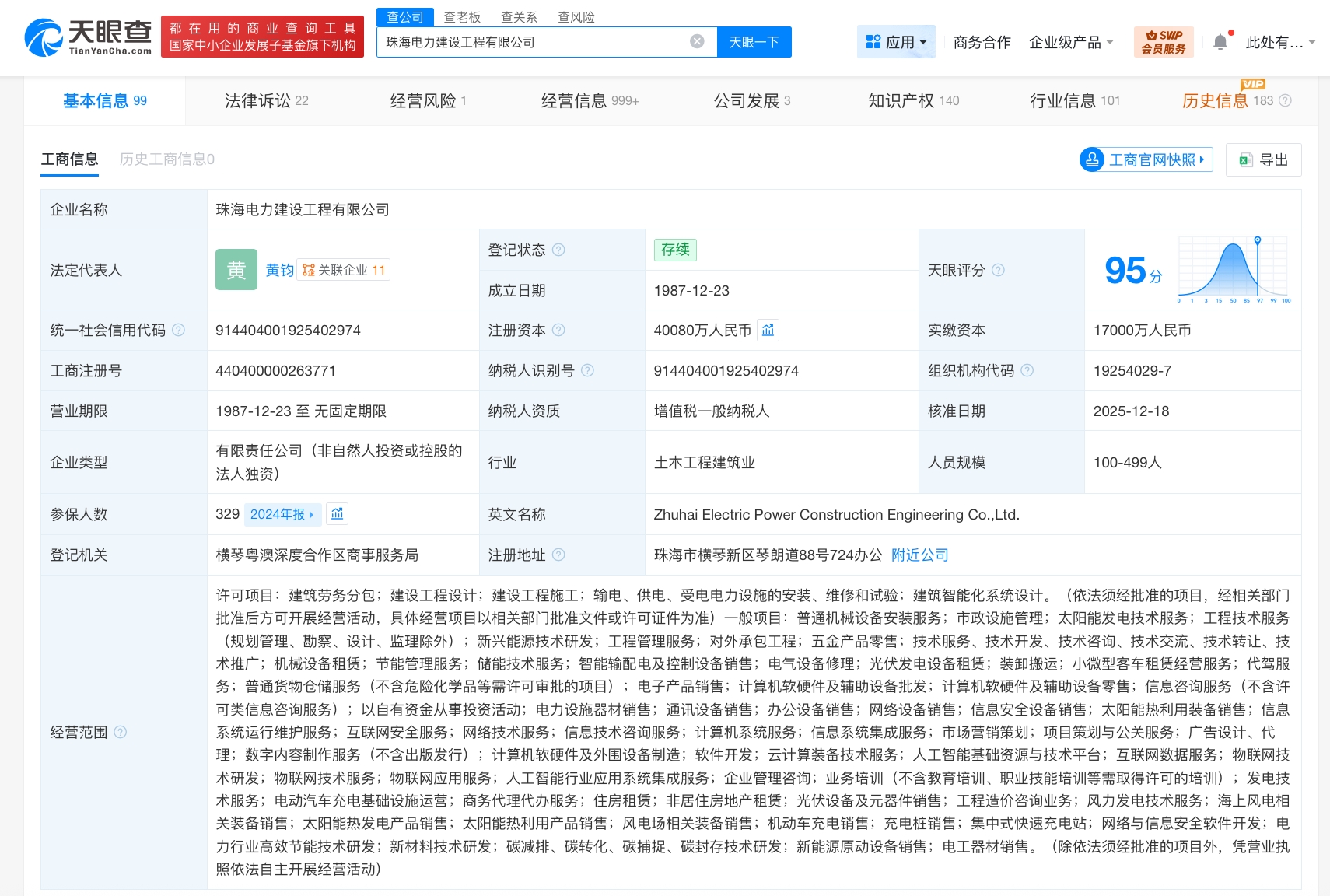Expand the 企业级产品 menu

1070,42
